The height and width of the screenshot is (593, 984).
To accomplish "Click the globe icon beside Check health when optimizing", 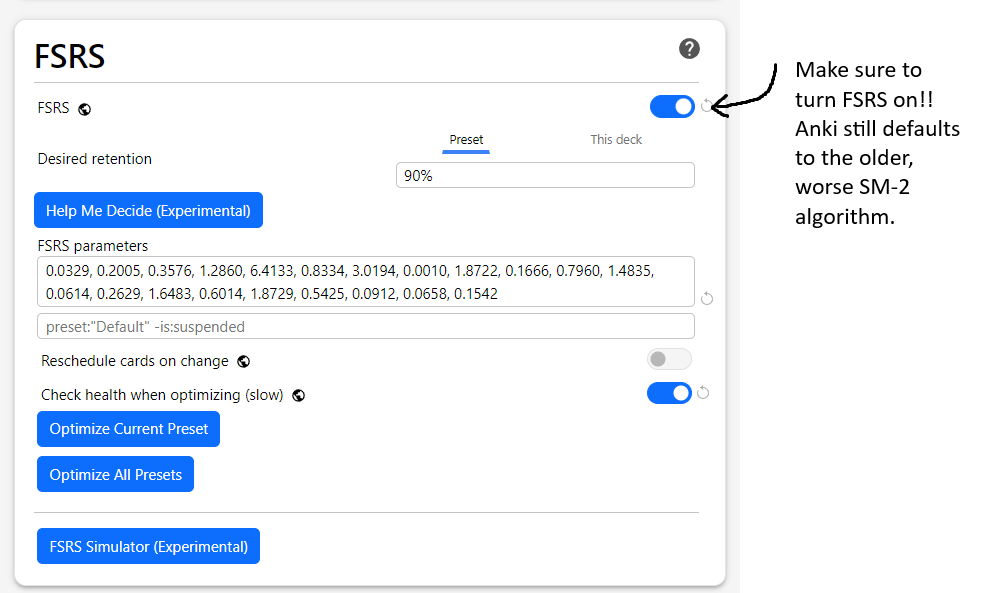I will click(298, 395).
